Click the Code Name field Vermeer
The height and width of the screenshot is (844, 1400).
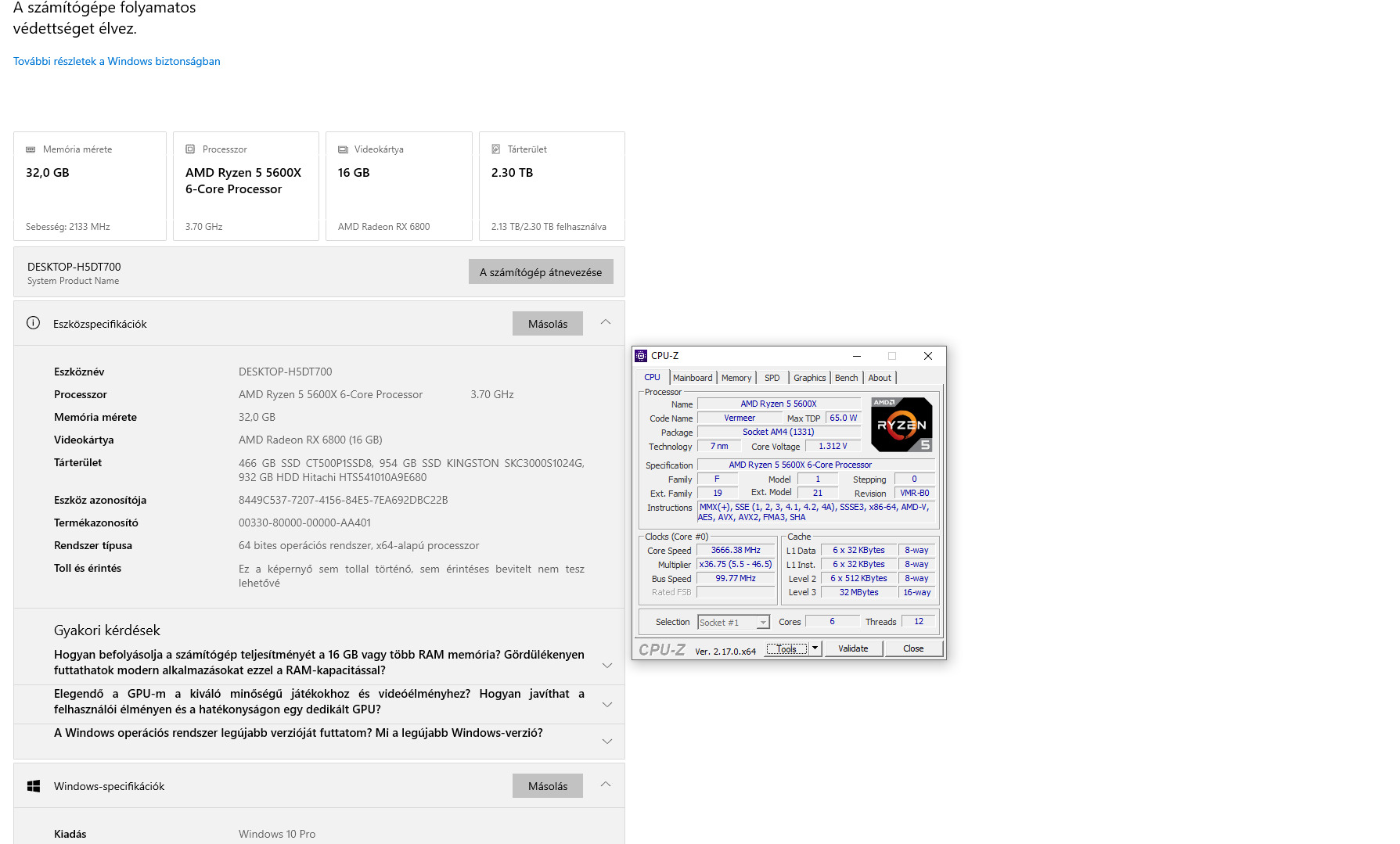click(740, 418)
